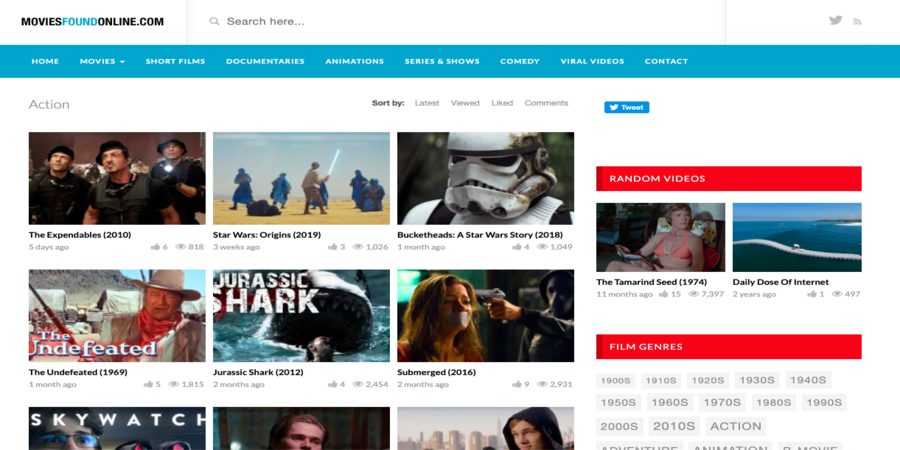900x450 pixels.
Task: Click views eye icon for The Expendables
Action: pyautogui.click(x=180, y=247)
